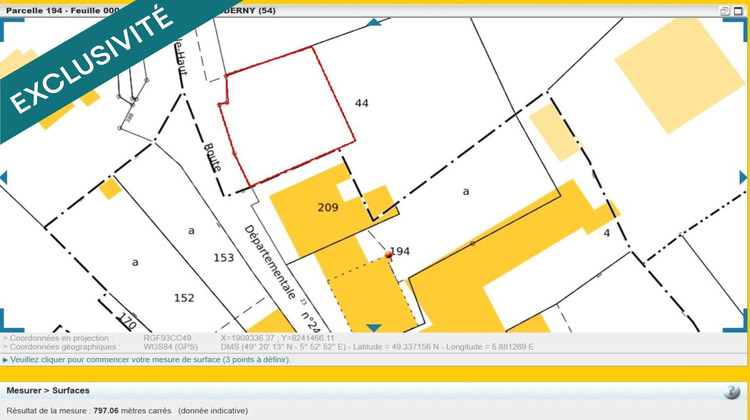Open the help question mark icon
750x420 pixels.
click(731, 391)
